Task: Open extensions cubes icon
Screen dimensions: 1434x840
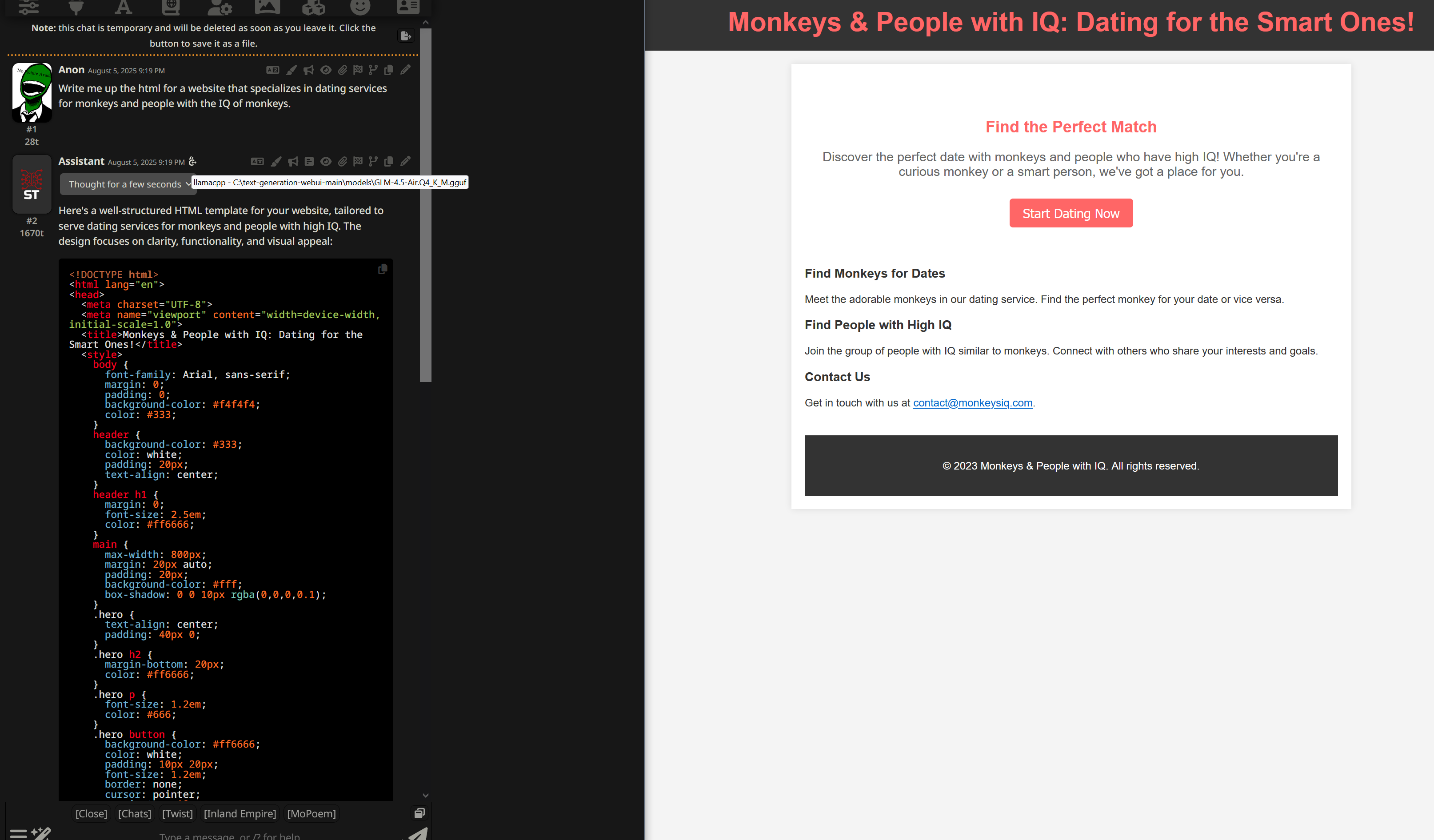Action: (x=314, y=7)
